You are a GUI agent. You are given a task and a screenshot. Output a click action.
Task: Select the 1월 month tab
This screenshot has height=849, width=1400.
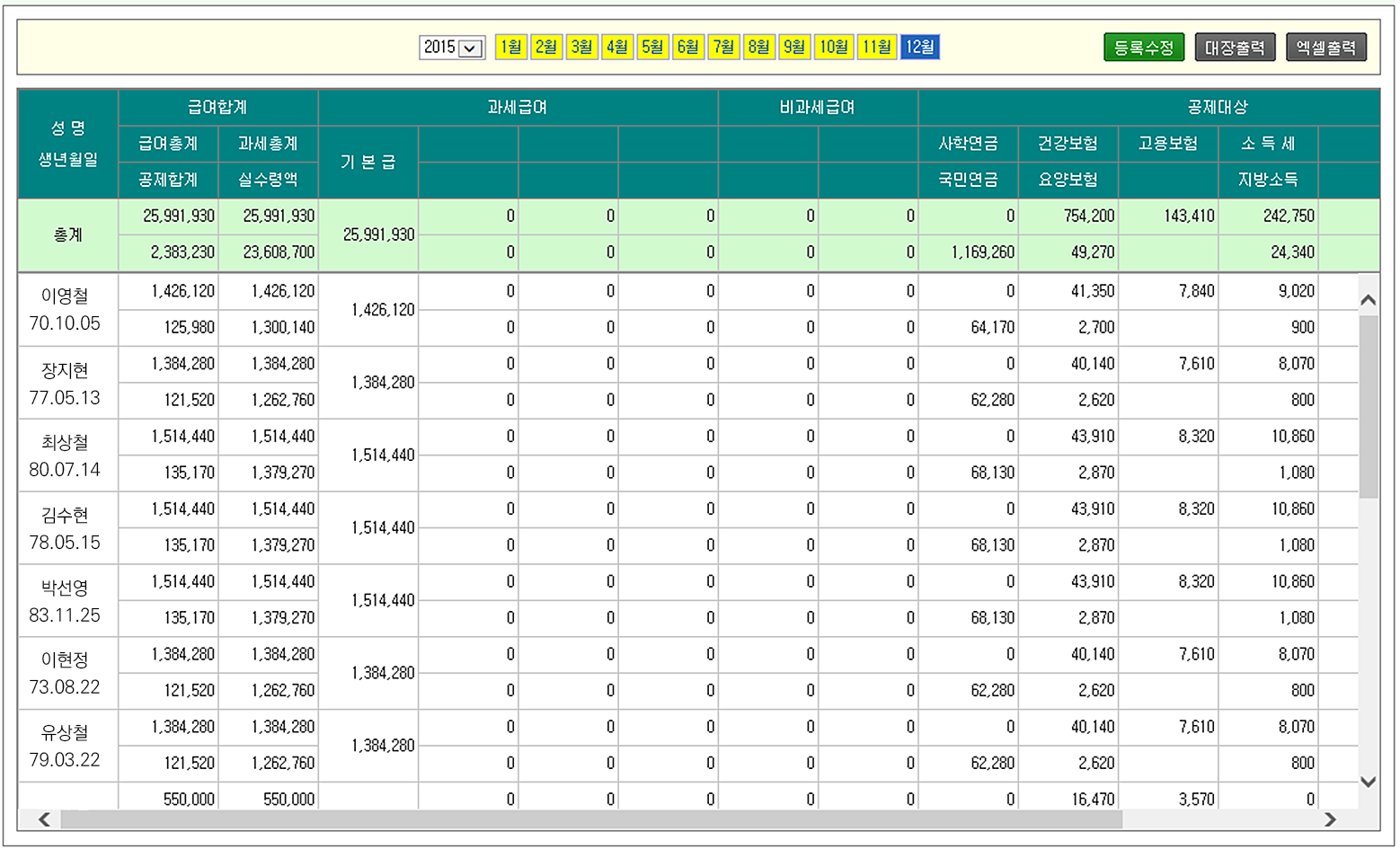[510, 47]
